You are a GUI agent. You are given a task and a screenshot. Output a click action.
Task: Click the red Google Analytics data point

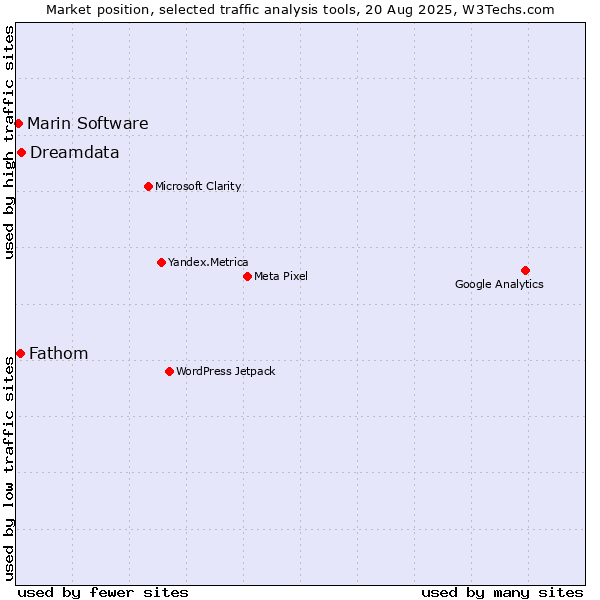tap(525, 271)
